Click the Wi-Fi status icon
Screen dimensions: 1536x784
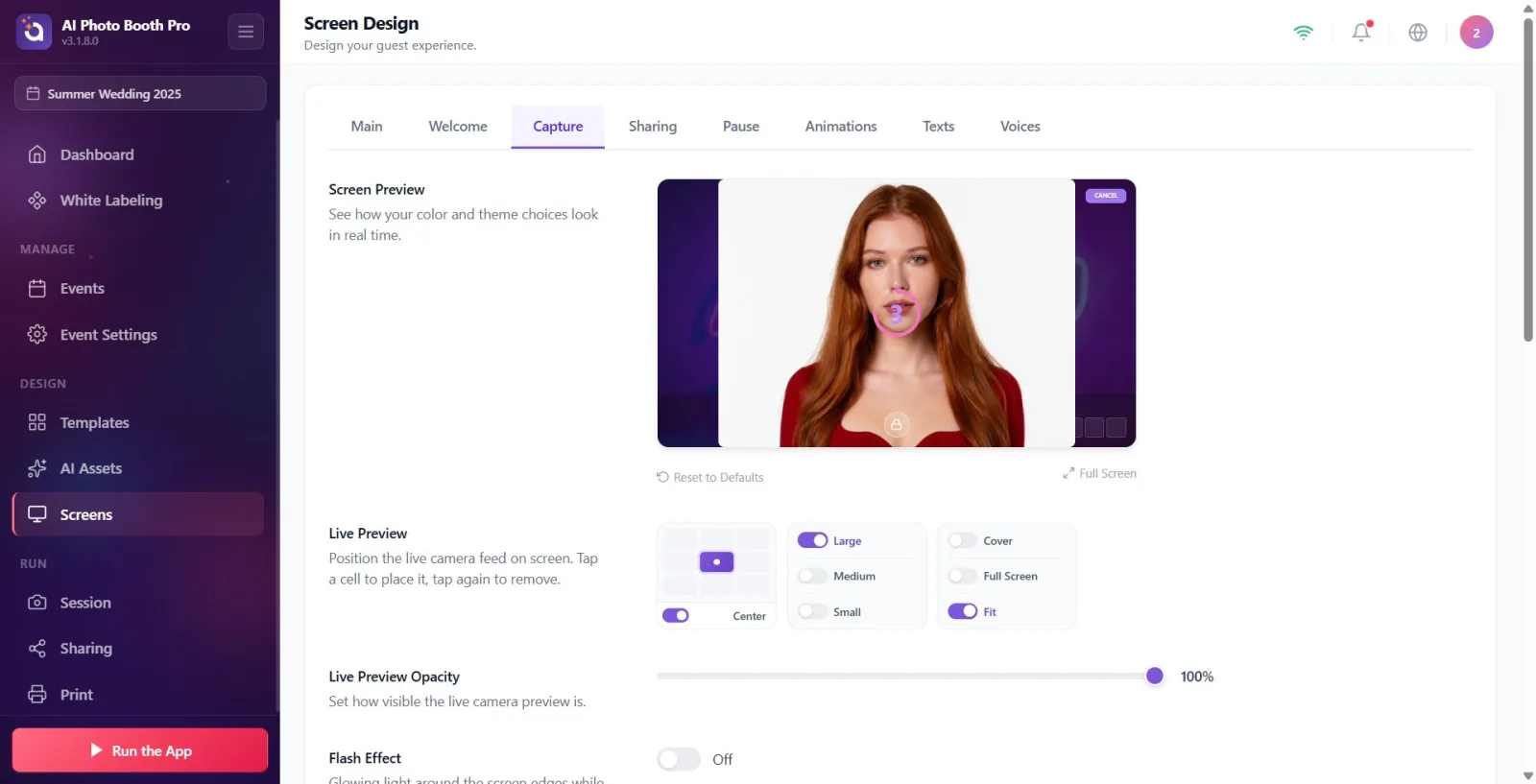point(1303,33)
